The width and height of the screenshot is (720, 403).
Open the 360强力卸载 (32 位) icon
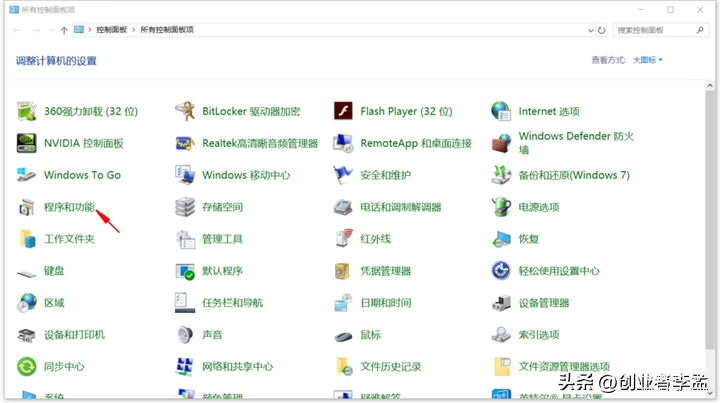point(26,111)
